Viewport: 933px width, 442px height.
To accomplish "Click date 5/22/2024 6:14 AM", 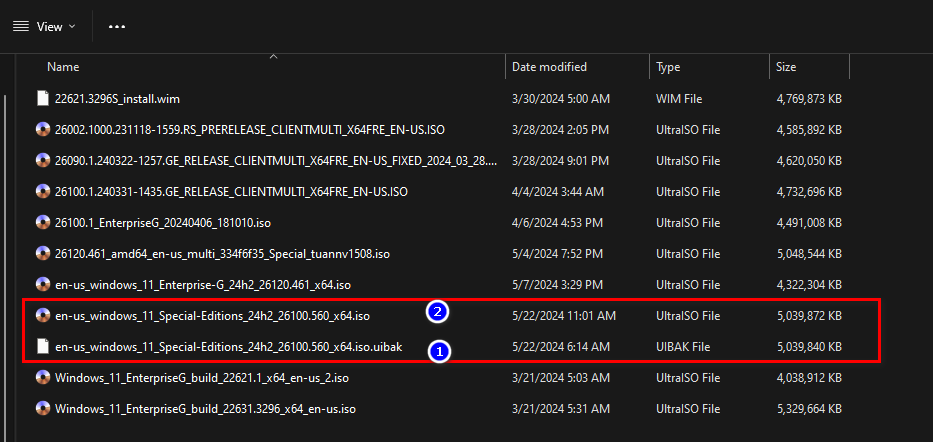I will [x=561, y=347].
